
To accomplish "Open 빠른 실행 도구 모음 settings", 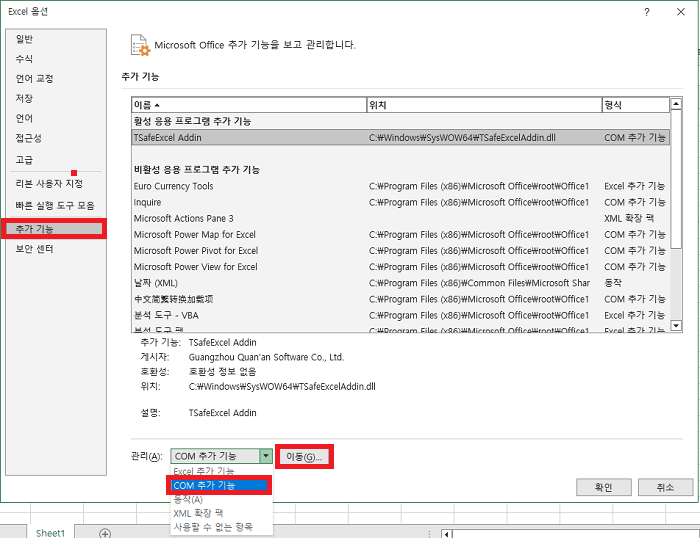I will (55, 205).
